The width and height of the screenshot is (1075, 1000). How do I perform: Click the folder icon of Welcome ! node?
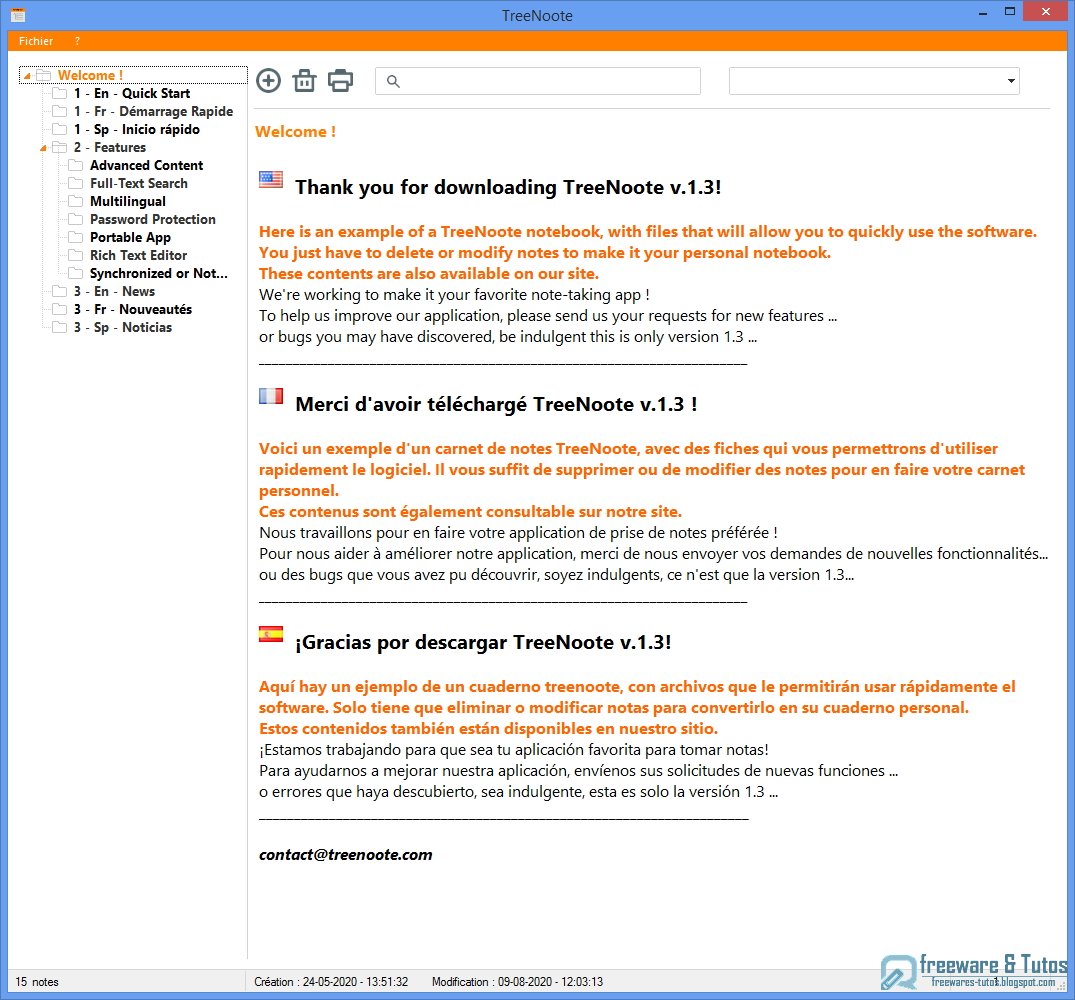pos(44,75)
